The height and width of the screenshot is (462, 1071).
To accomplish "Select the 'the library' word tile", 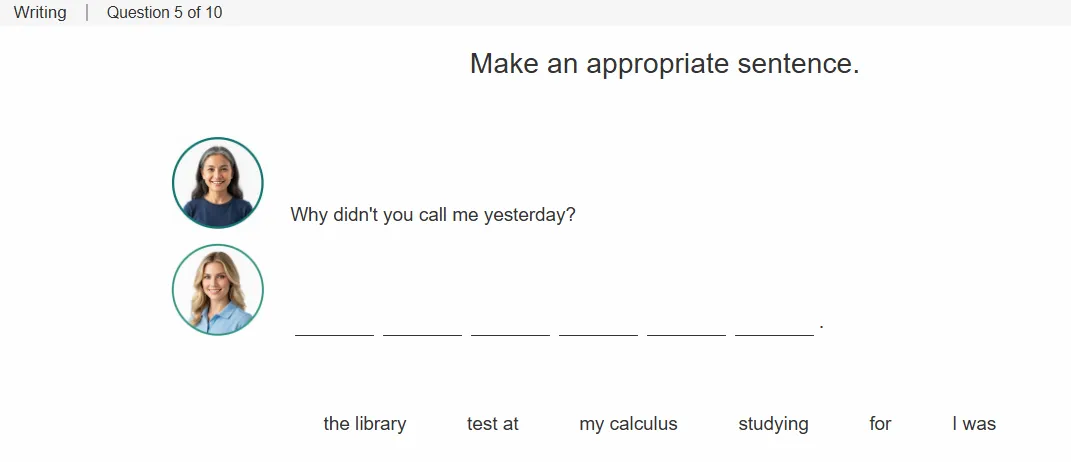I will tap(365, 424).
